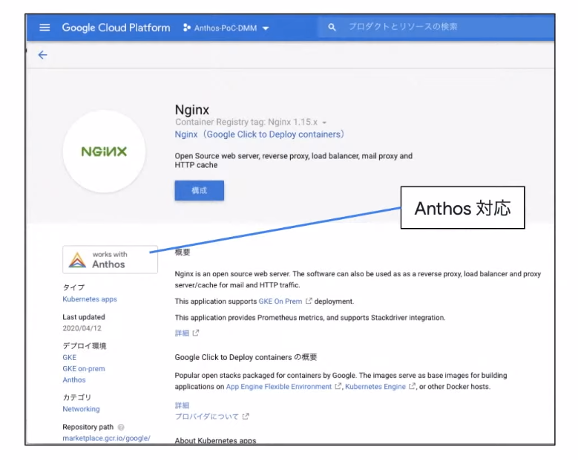
Task: Click the About Kubernetes apps heading
Action: click(215, 440)
